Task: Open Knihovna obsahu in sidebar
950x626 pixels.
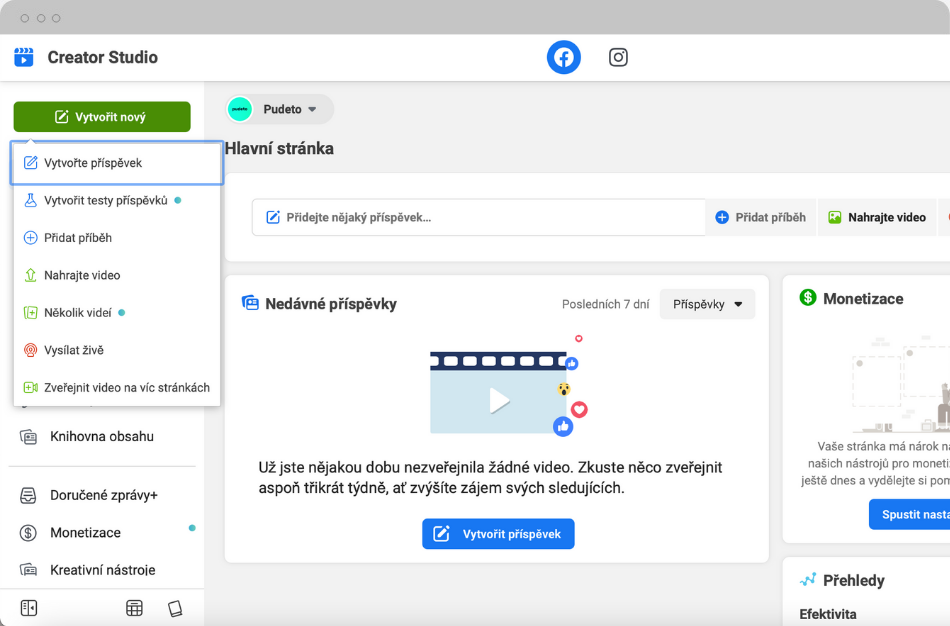Action: click(x=102, y=436)
